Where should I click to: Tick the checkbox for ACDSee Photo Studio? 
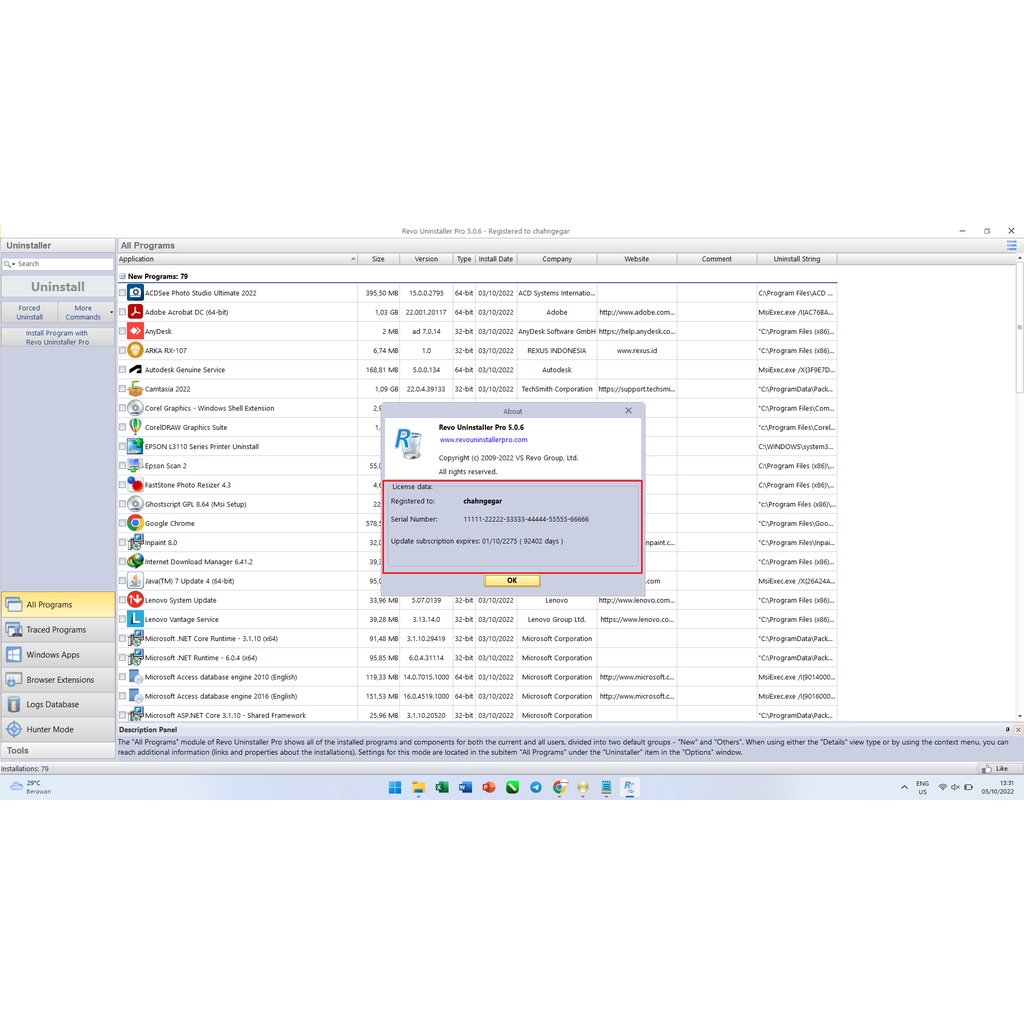[x=123, y=293]
